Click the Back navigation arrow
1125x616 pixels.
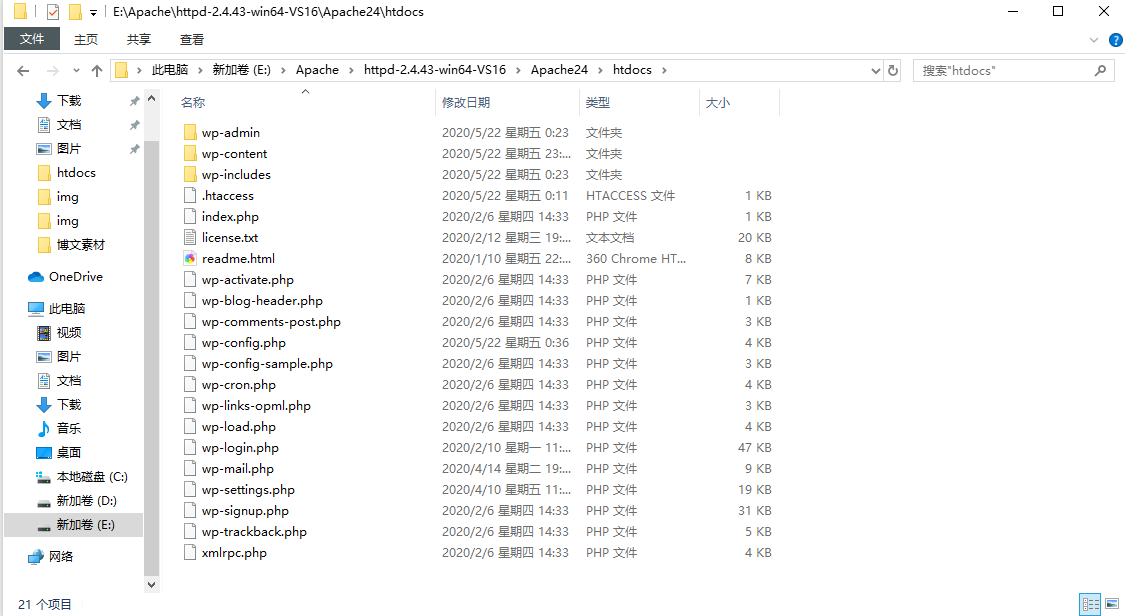23,70
